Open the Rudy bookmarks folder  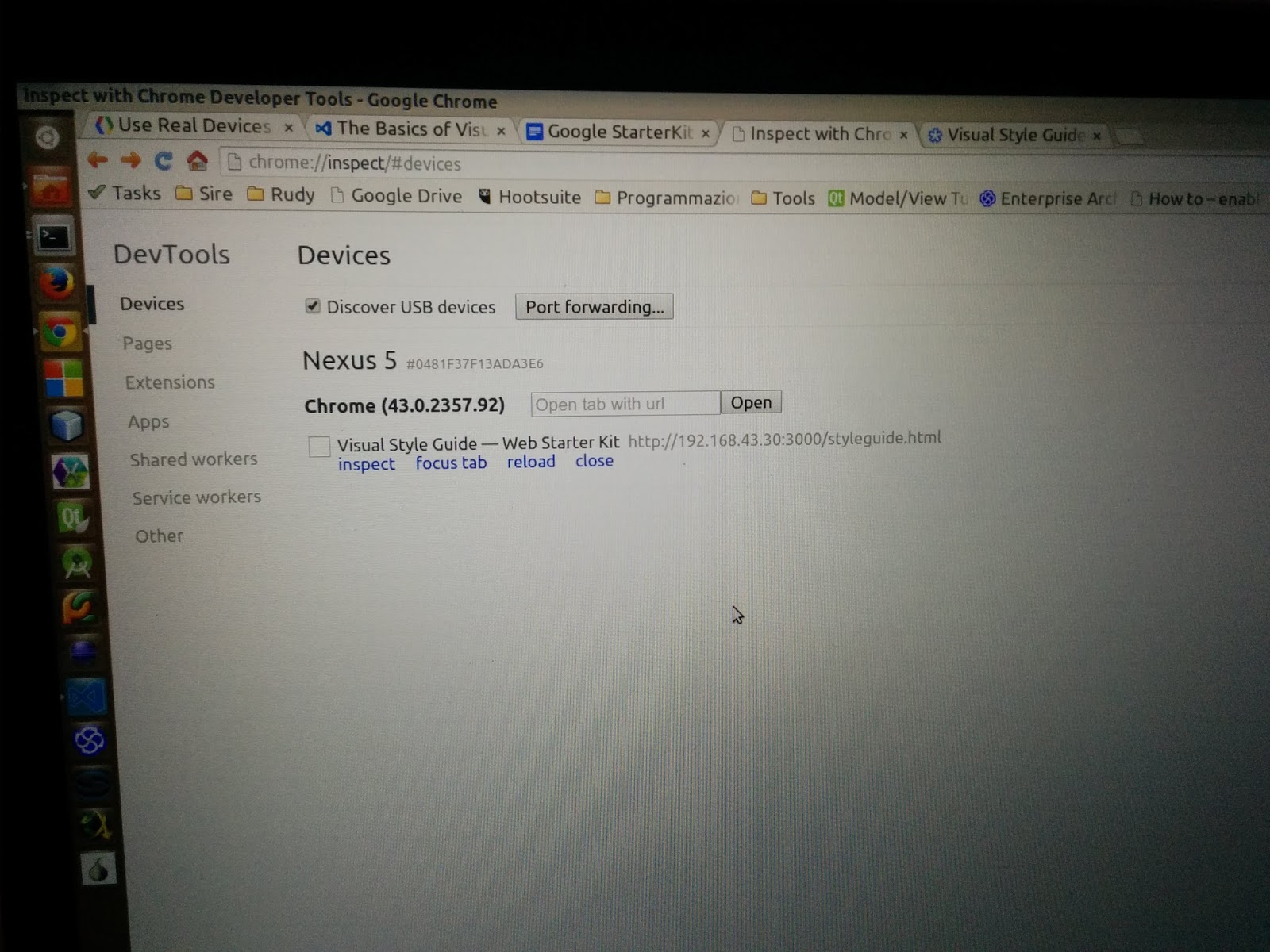tap(281, 194)
